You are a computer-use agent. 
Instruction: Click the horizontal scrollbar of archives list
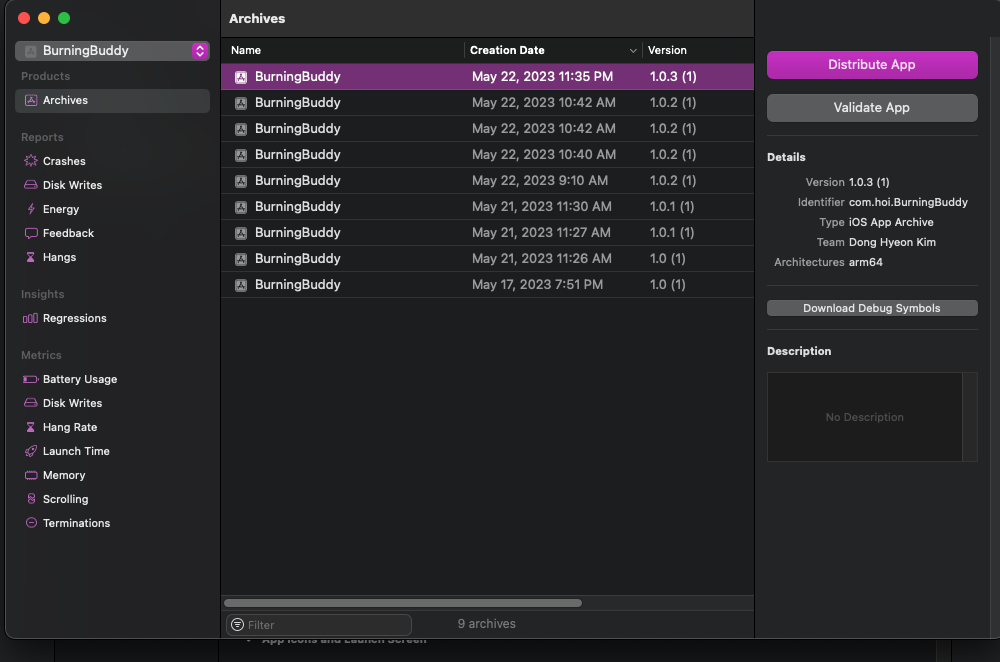click(402, 603)
